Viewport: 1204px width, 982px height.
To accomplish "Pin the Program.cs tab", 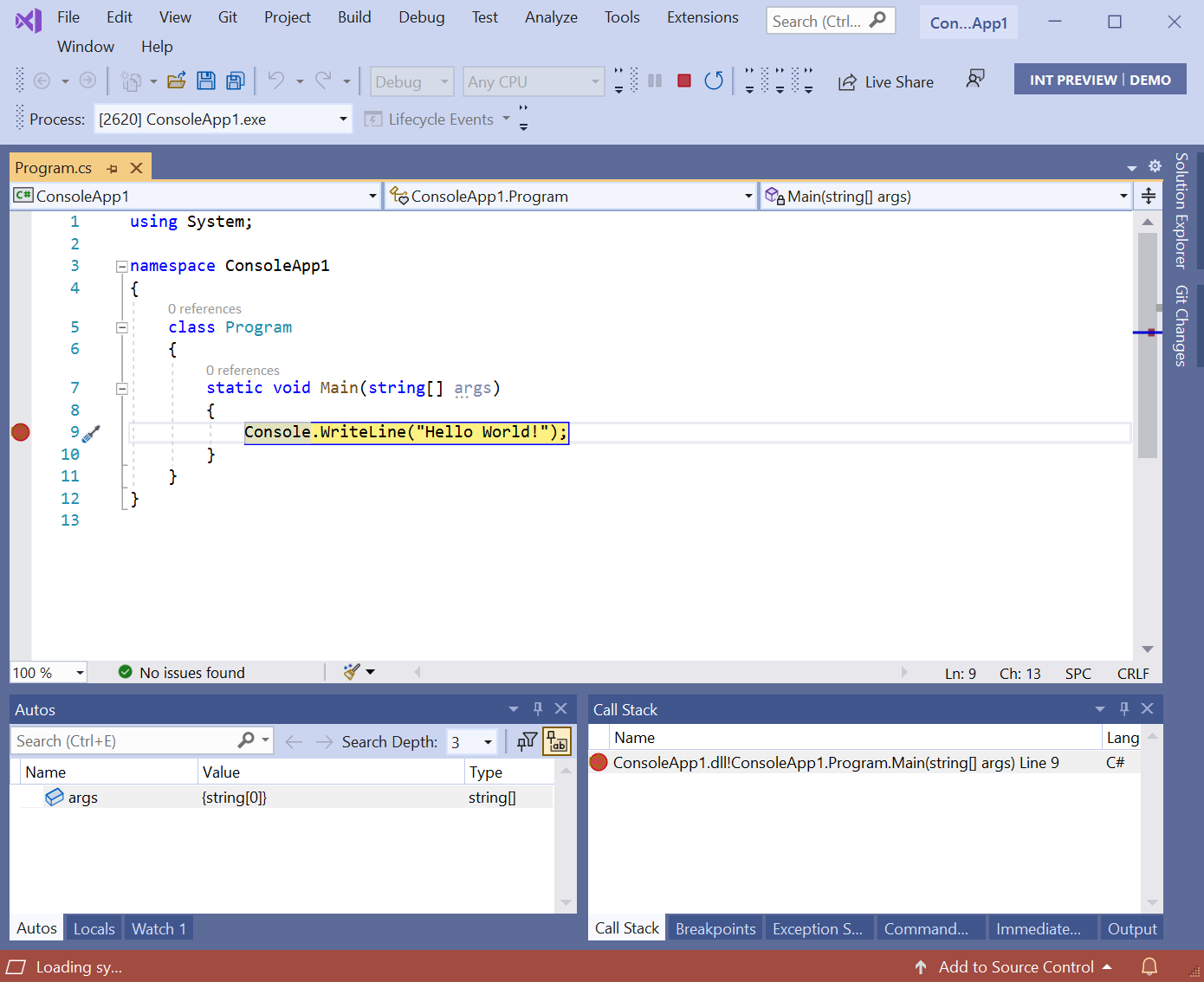I will pos(113,168).
